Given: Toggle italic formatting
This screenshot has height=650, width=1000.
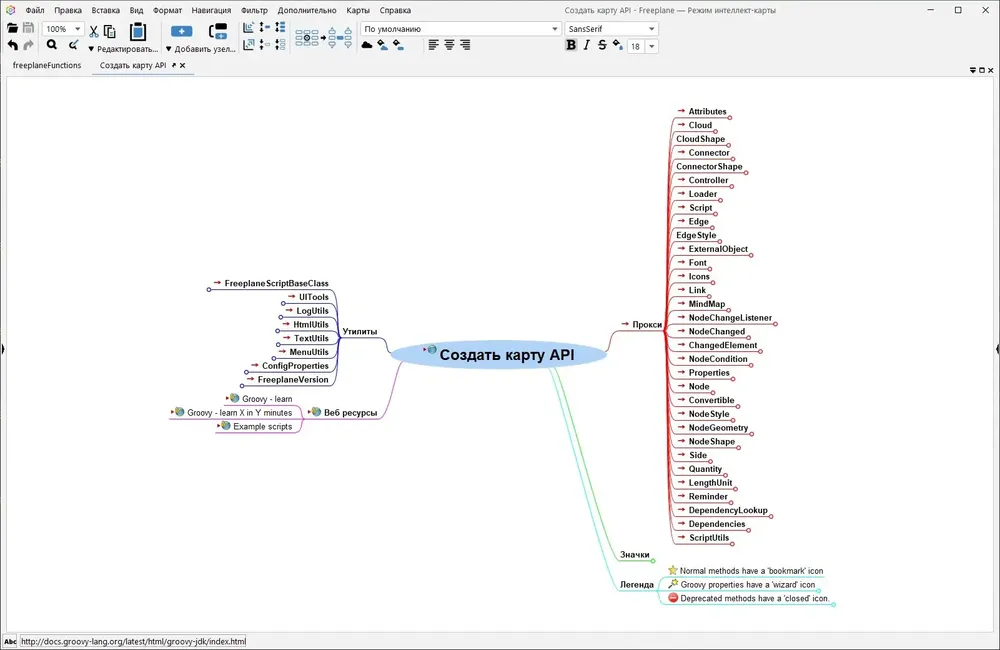Looking at the screenshot, I should pos(587,45).
